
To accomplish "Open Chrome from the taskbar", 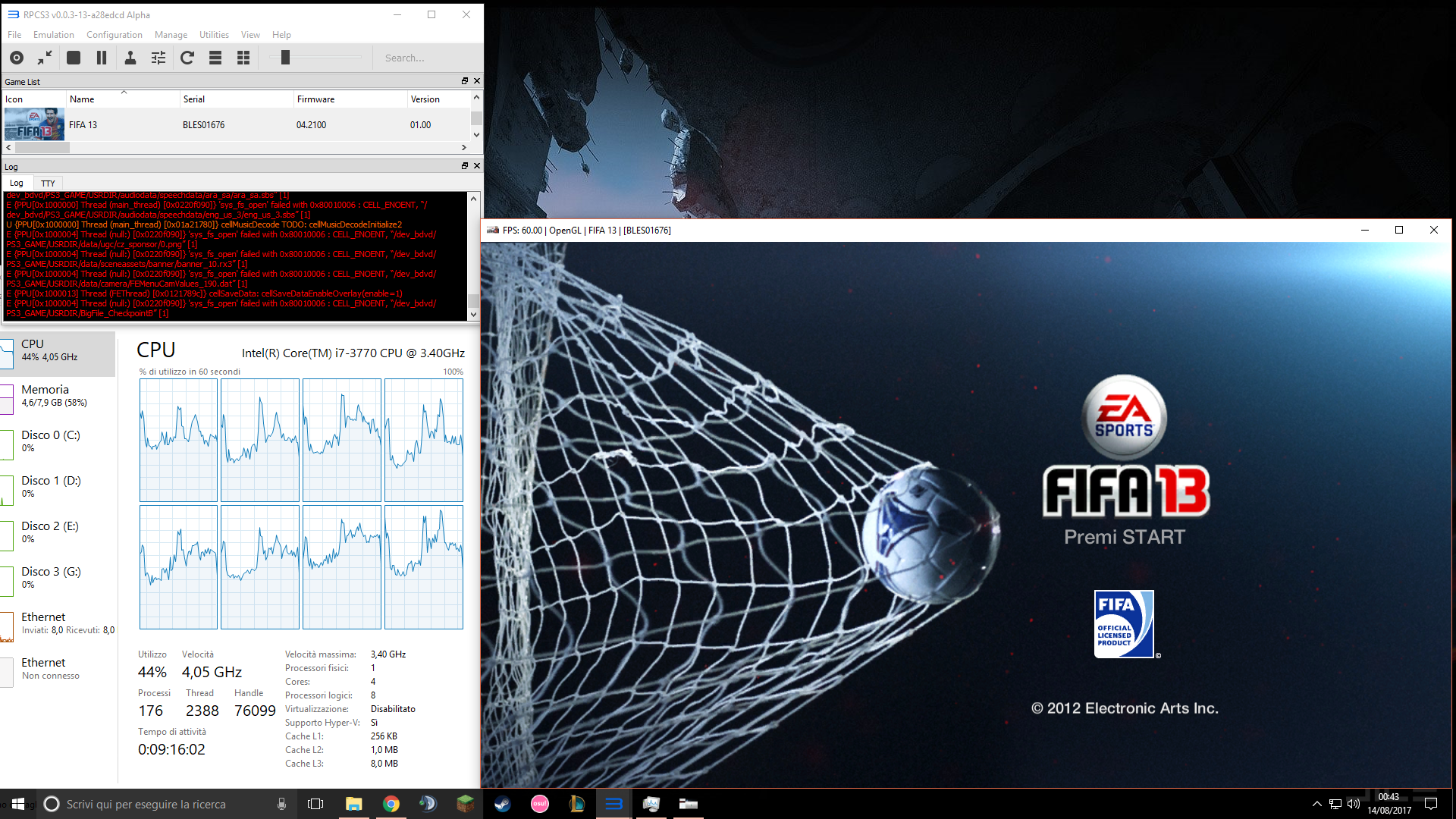I will 391,804.
